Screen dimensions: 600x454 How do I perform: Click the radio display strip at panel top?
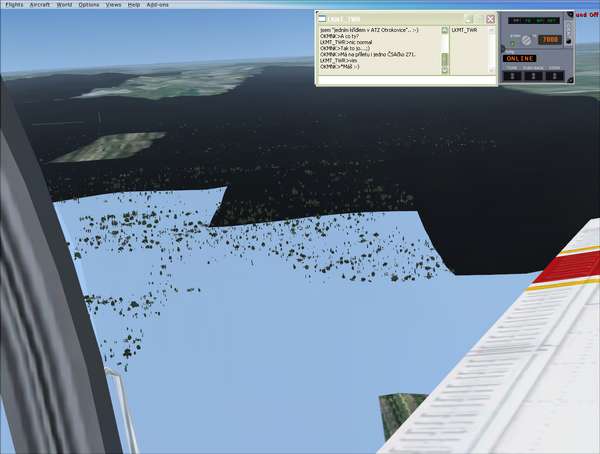point(533,20)
